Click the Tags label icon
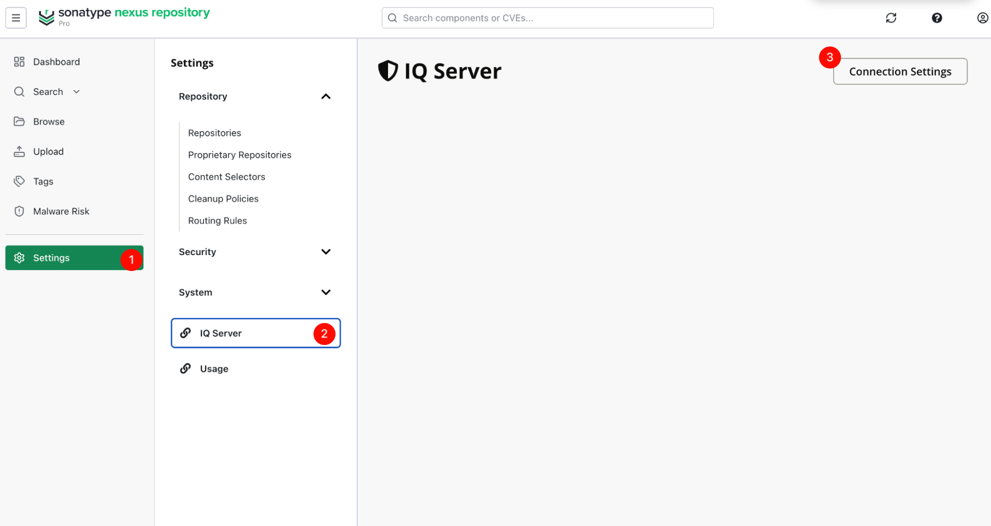The width and height of the screenshot is (991, 526). click(x=19, y=181)
